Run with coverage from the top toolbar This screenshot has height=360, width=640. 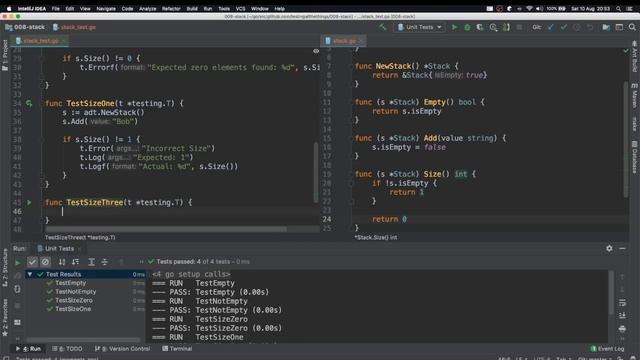(x=480, y=27)
